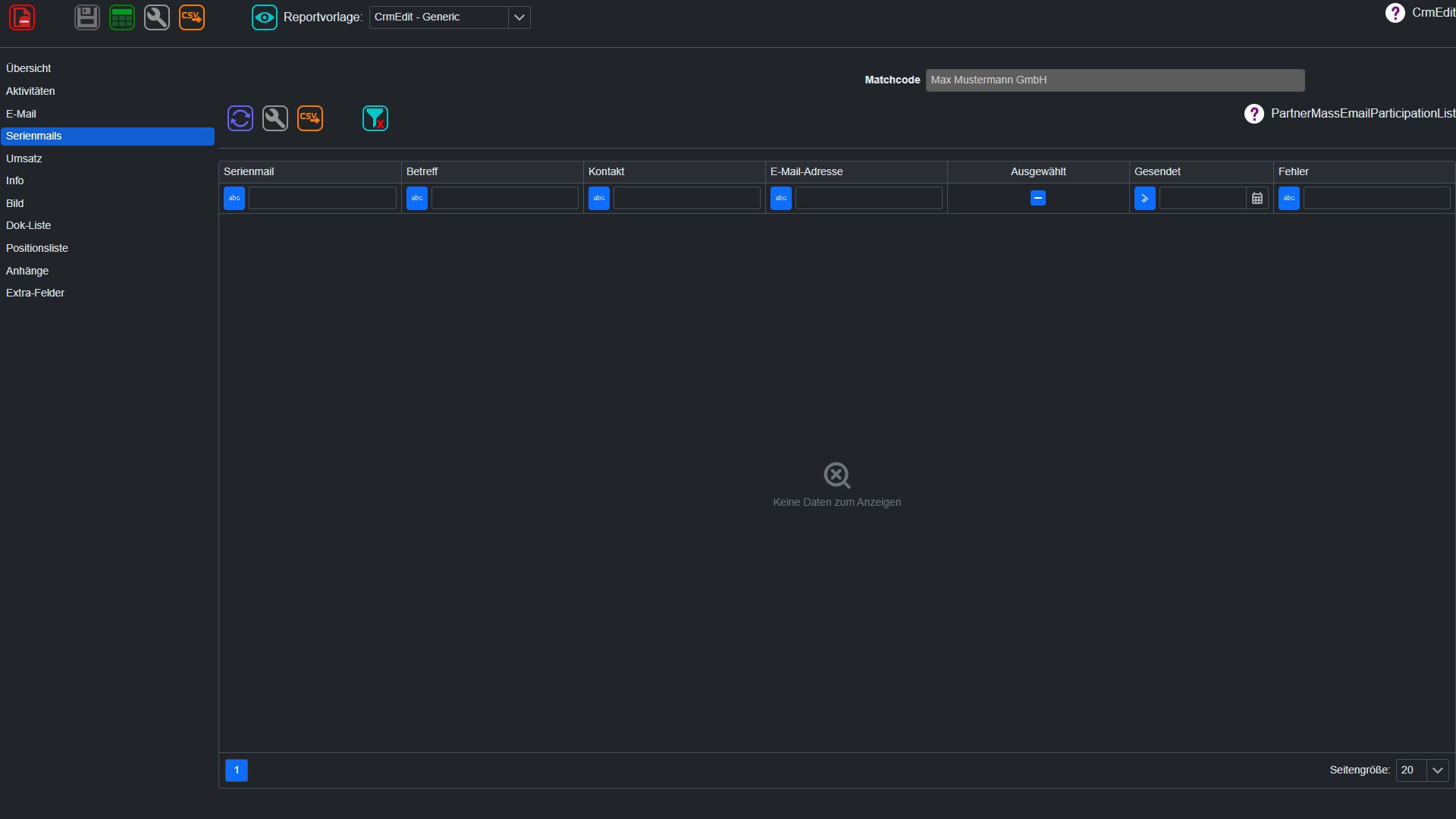Click the list wrench configuration icon
The width and height of the screenshot is (1456, 819).
point(275,118)
